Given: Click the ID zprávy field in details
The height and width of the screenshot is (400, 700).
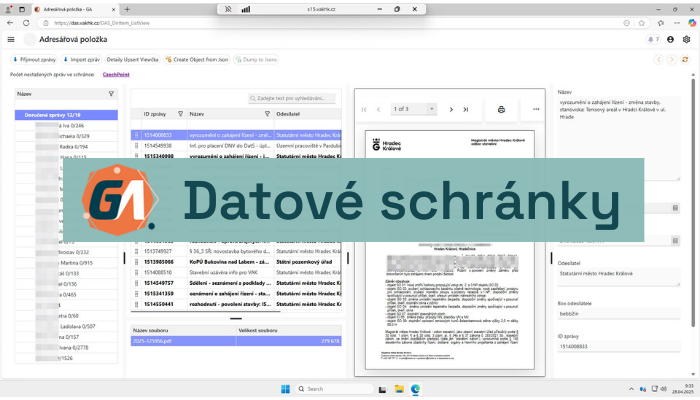Looking at the screenshot, I should (x=619, y=346).
